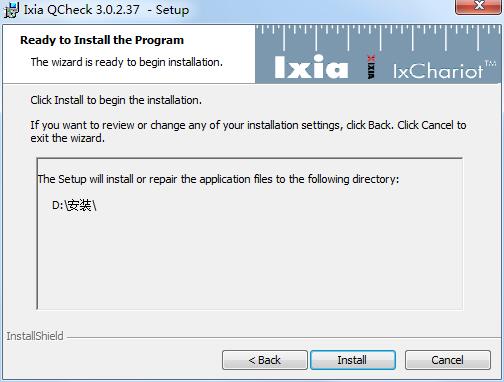This screenshot has height=382, width=504.
Task: Go back with the < Back button
Action: [x=265, y=360]
